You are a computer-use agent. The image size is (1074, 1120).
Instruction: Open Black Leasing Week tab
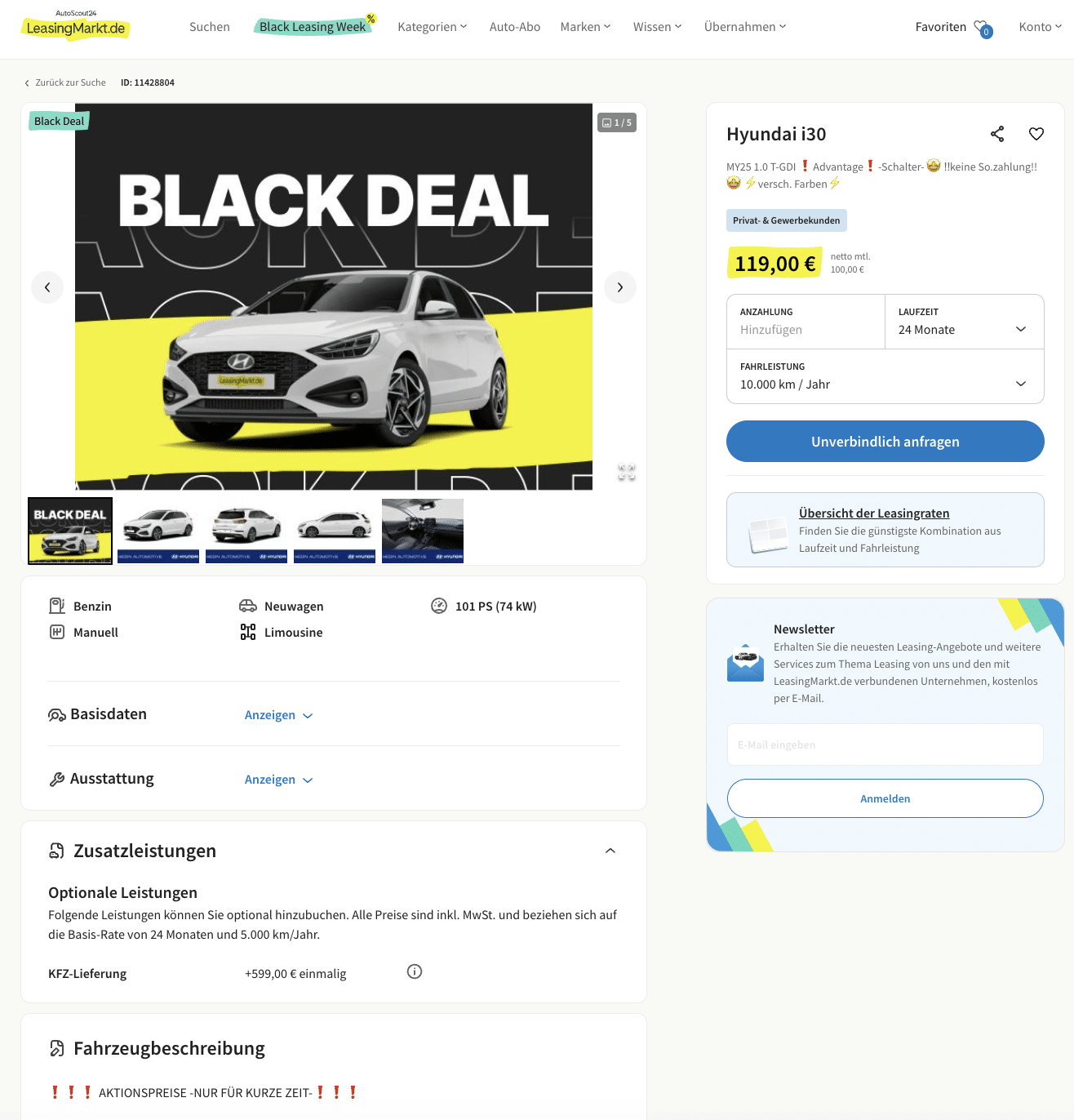pyautogui.click(x=313, y=27)
